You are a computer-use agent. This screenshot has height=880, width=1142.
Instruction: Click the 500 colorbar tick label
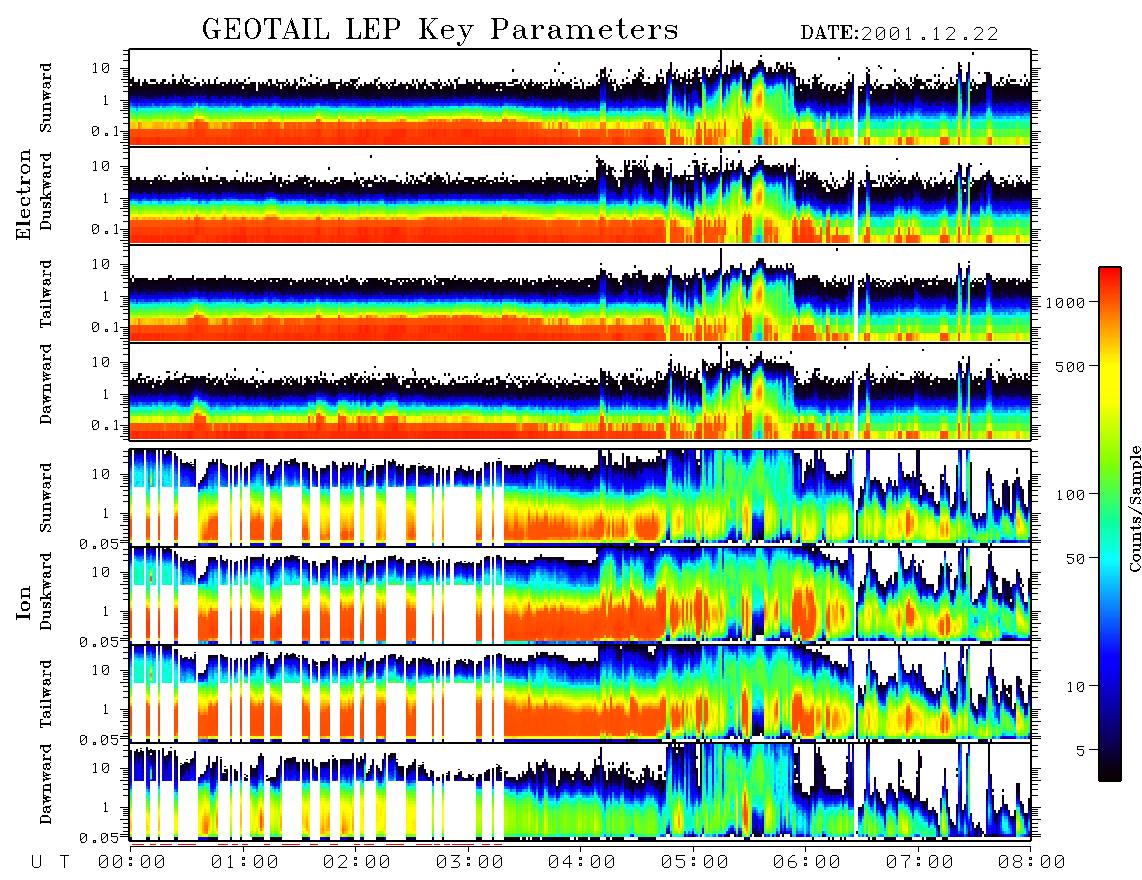pos(1071,366)
